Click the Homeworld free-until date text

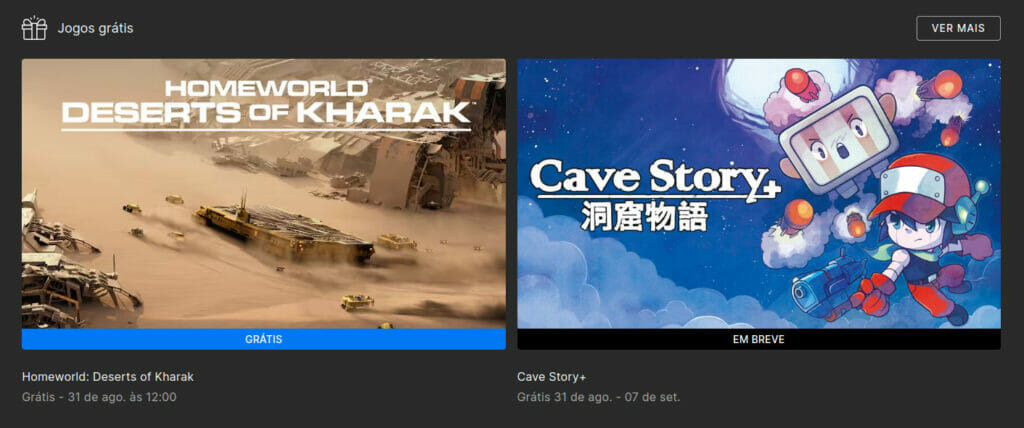point(99,397)
